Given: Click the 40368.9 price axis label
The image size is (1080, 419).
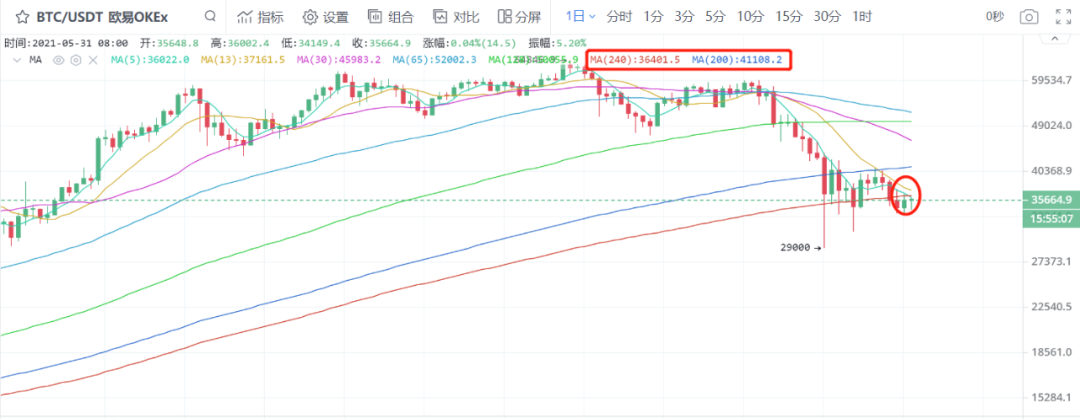Looking at the screenshot, I should coord(1051,171).
